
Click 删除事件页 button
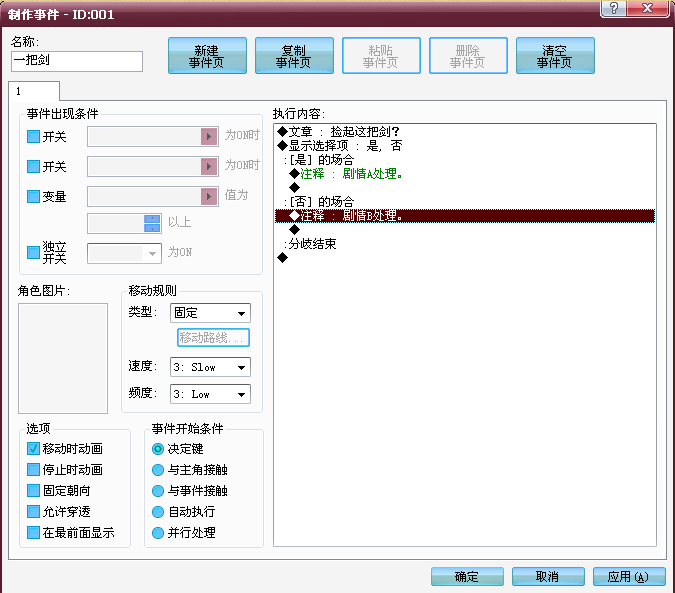coord(468,56)
